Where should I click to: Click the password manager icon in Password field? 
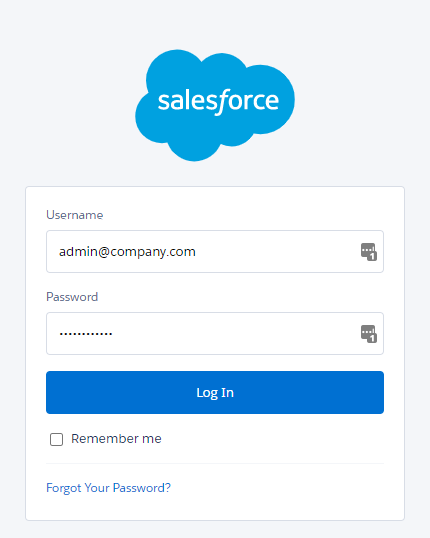369,334
